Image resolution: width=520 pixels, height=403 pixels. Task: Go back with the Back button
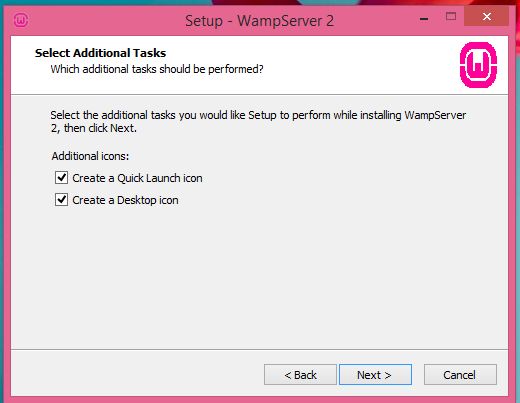tap(300, 375)
